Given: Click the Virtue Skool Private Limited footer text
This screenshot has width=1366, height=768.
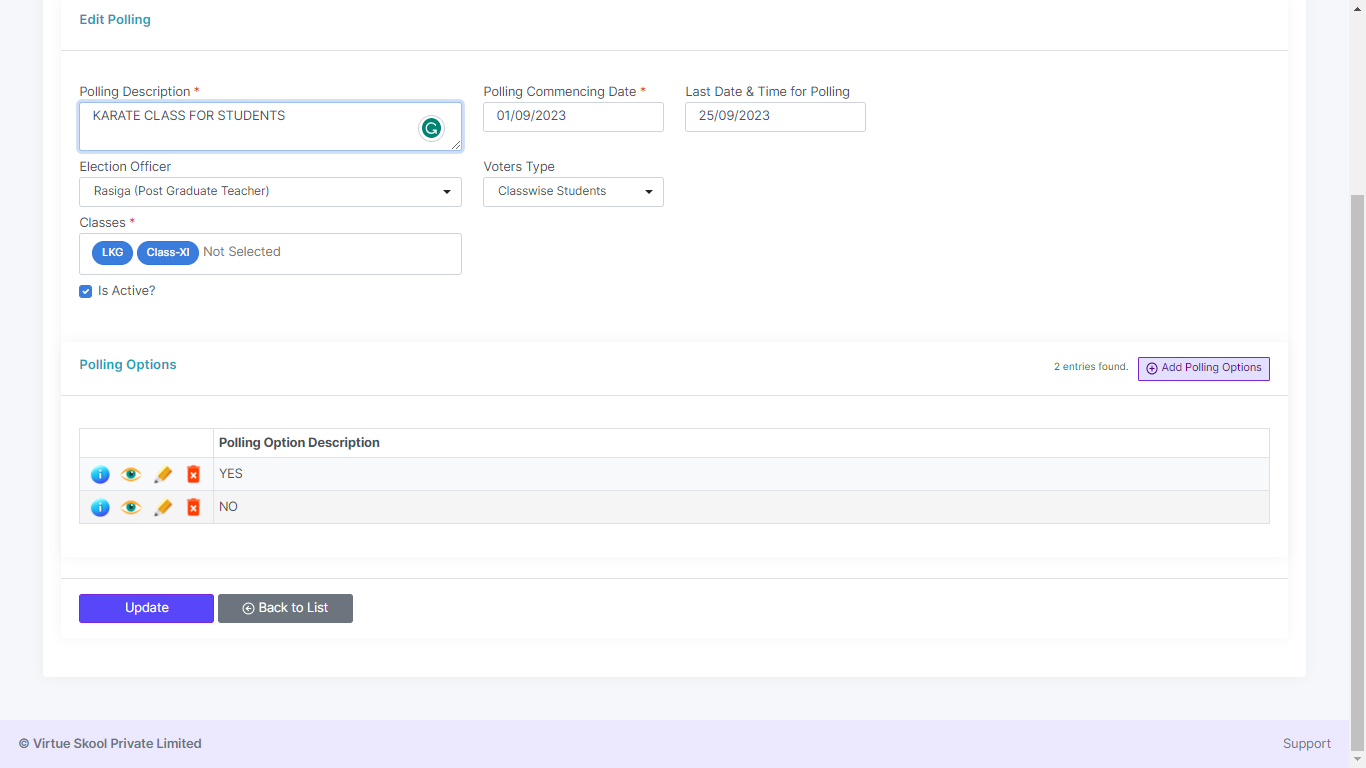Looking at the screenshot, I should [x=110, y=744].
